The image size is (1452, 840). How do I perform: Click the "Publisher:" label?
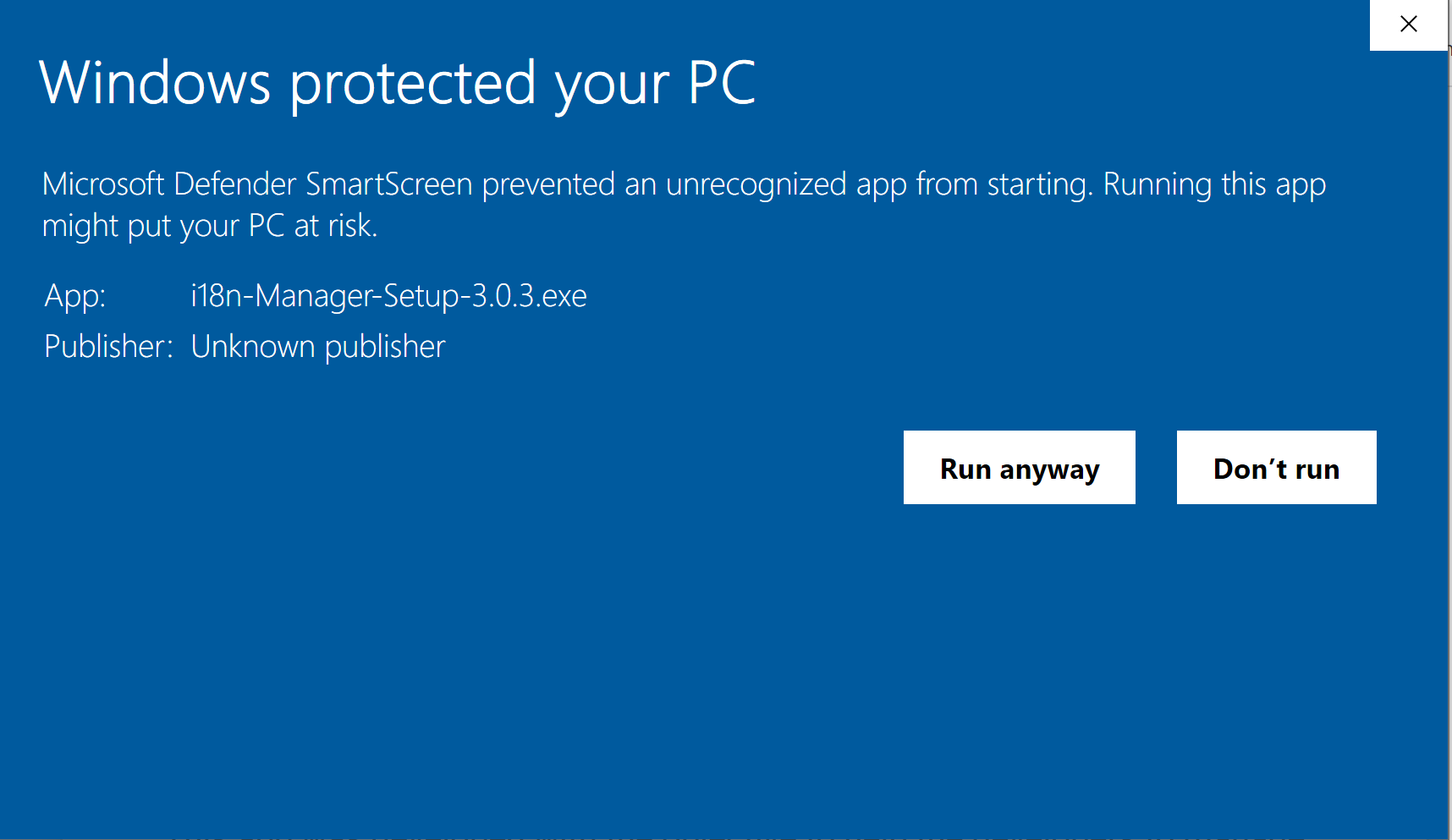(x=107, y=347)
